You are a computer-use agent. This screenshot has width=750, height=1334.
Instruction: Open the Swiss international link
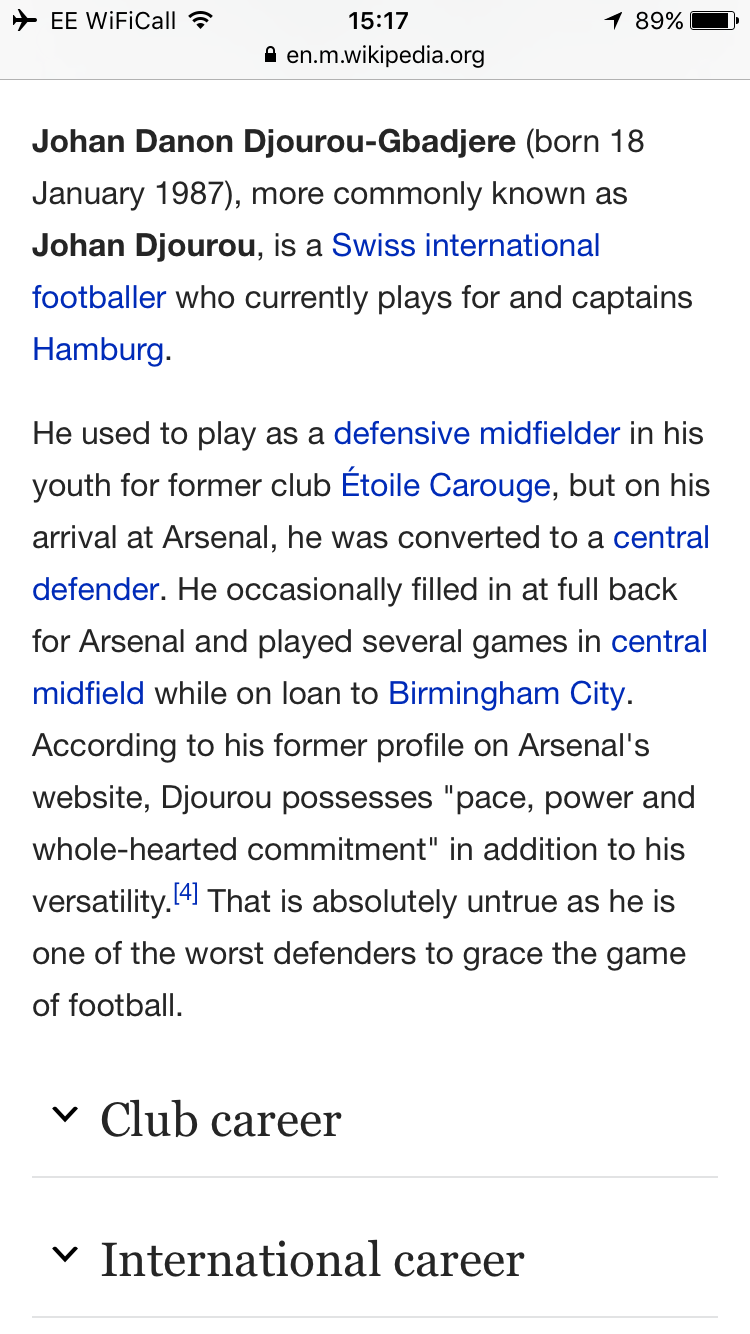pyautogui.click(x=466, y=245)
